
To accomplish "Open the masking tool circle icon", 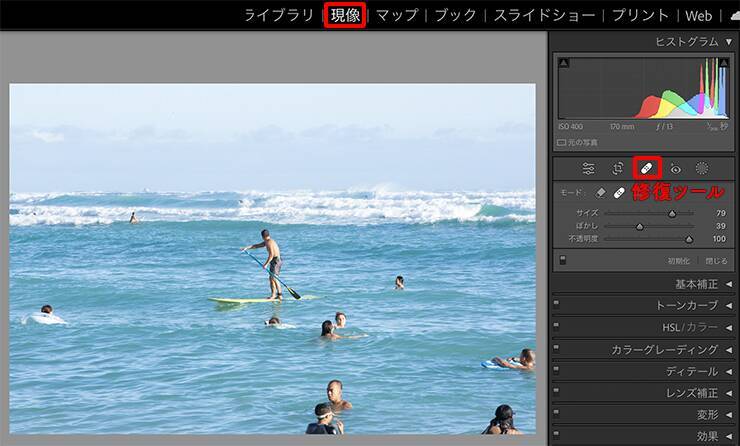I will (x=702, y=168).
